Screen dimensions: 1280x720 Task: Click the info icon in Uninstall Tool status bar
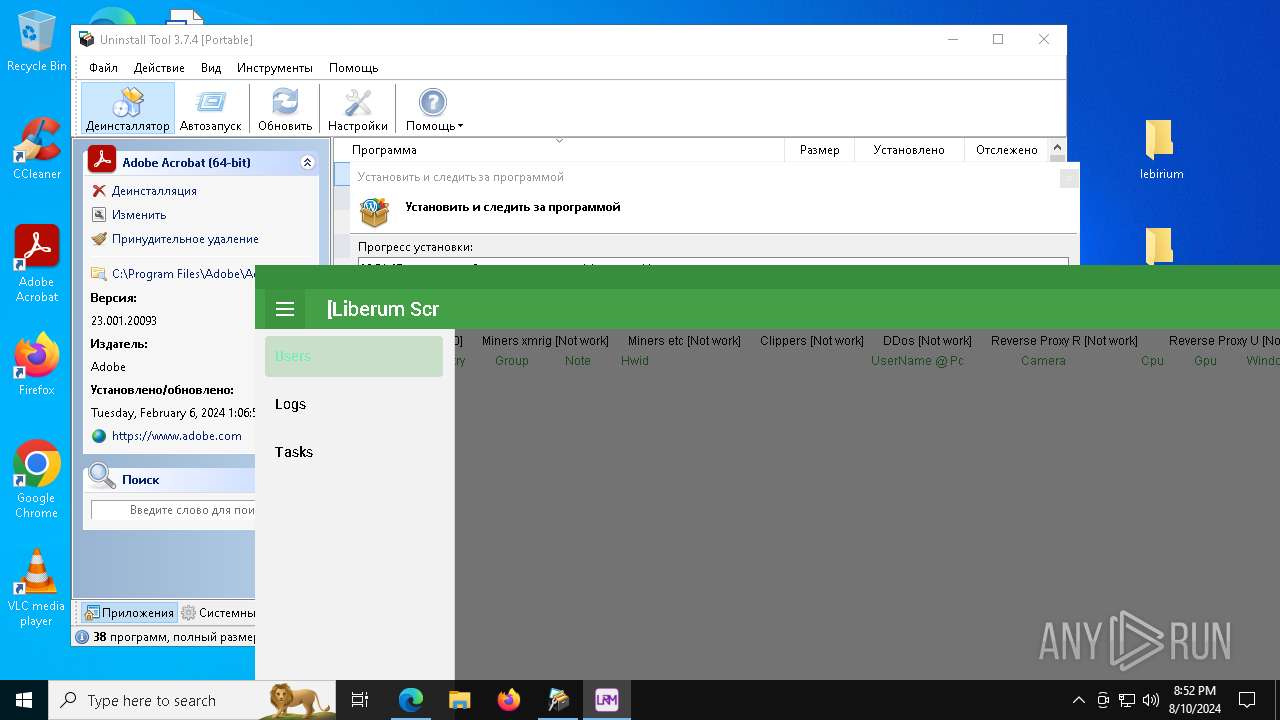coord(83,637)
